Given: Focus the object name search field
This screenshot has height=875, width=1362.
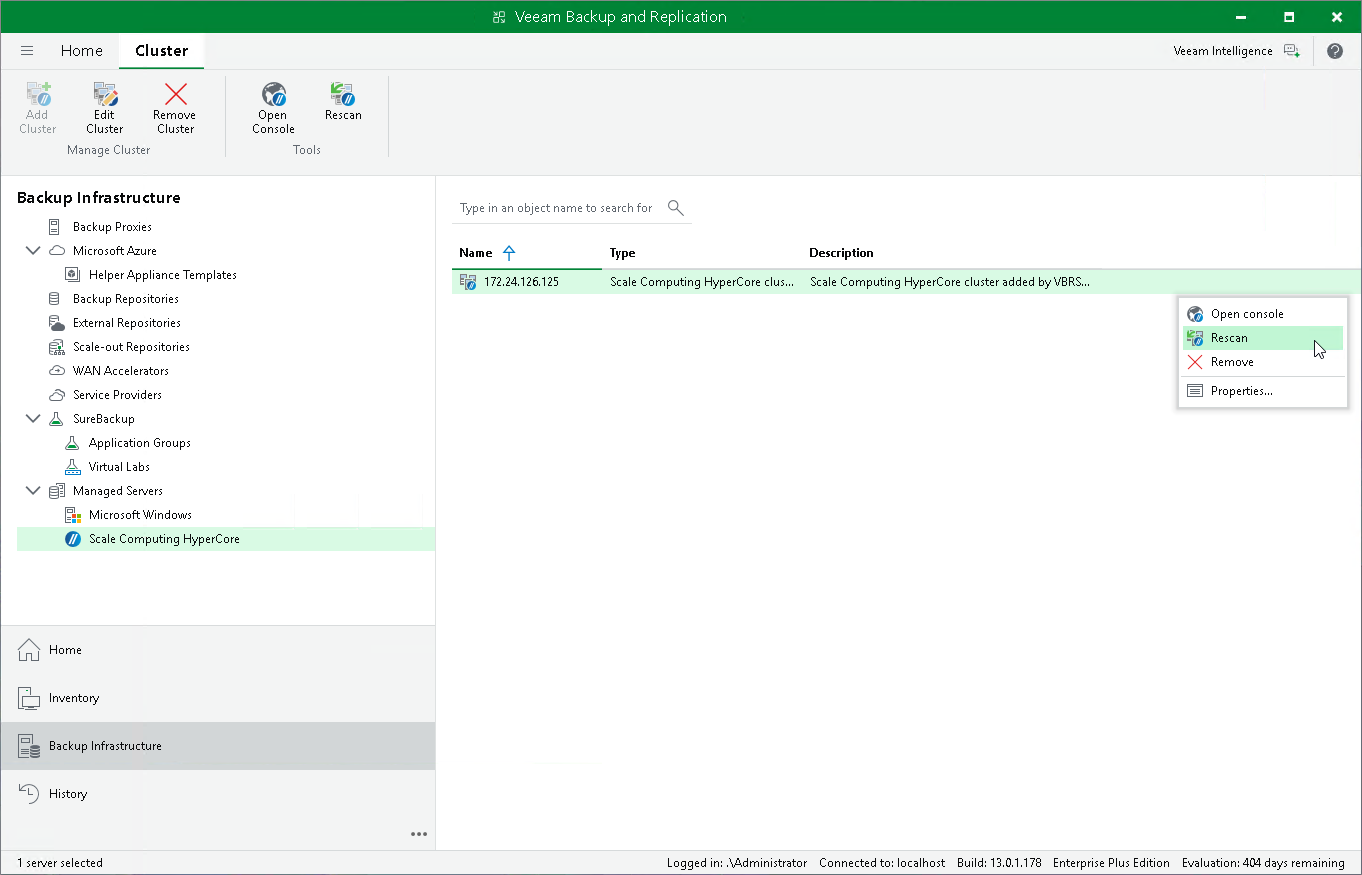Looking at the screenshot, I should coord(556,208).
